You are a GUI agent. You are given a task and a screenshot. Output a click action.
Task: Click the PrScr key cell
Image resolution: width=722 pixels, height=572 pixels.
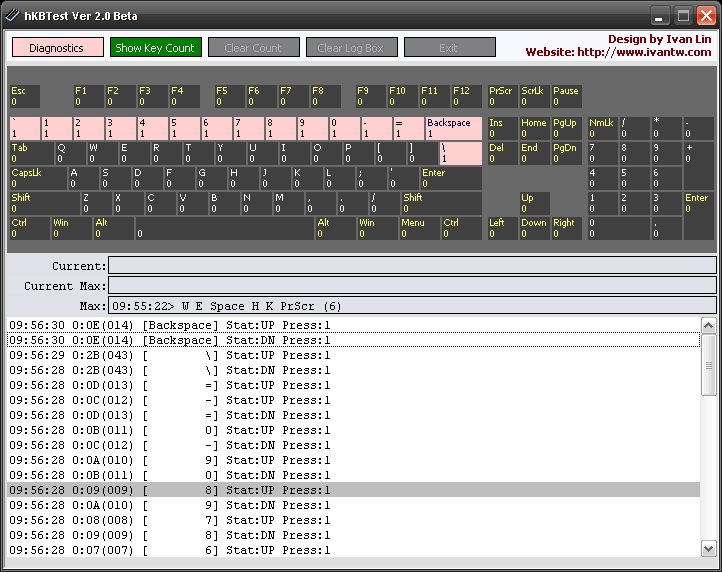click(501, 97)
